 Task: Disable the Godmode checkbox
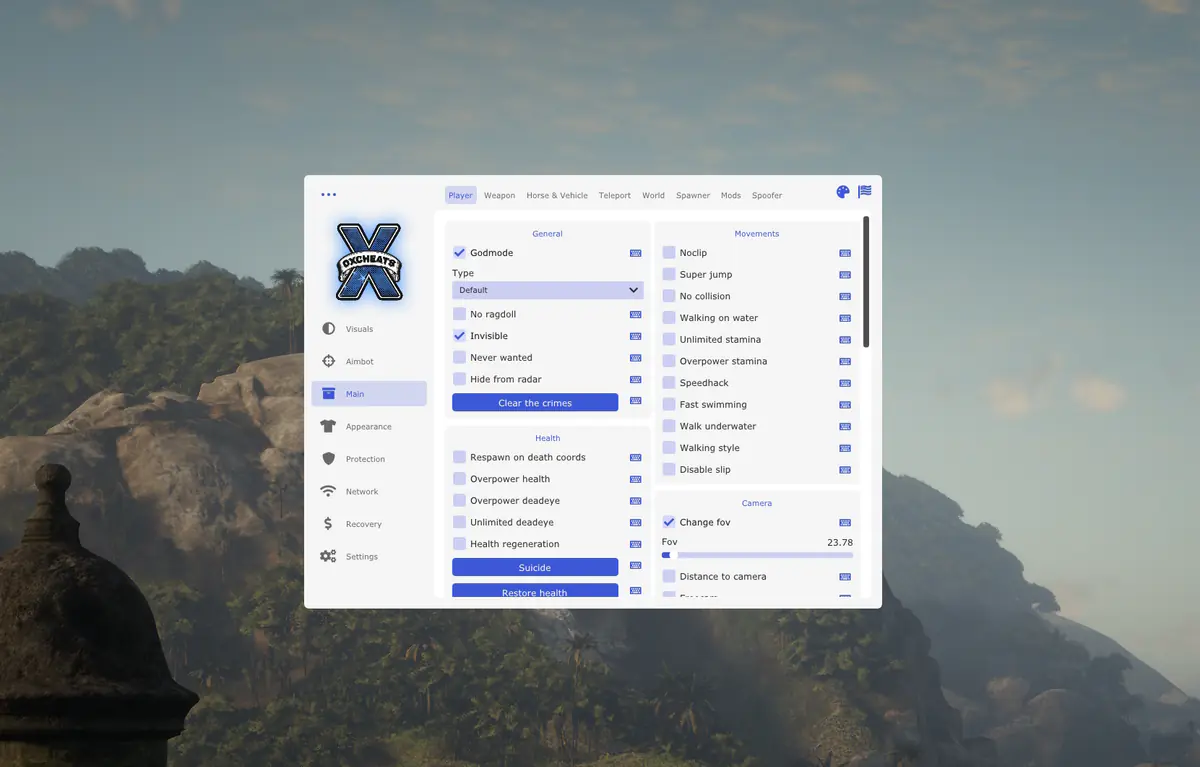(x=459, y=253)
